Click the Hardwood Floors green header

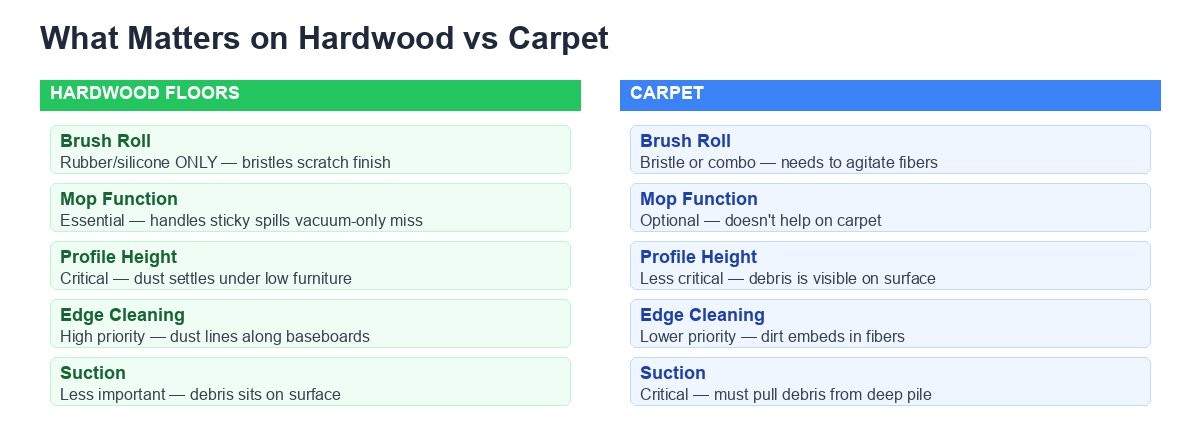pyautogui.click(x=310, y=95)
